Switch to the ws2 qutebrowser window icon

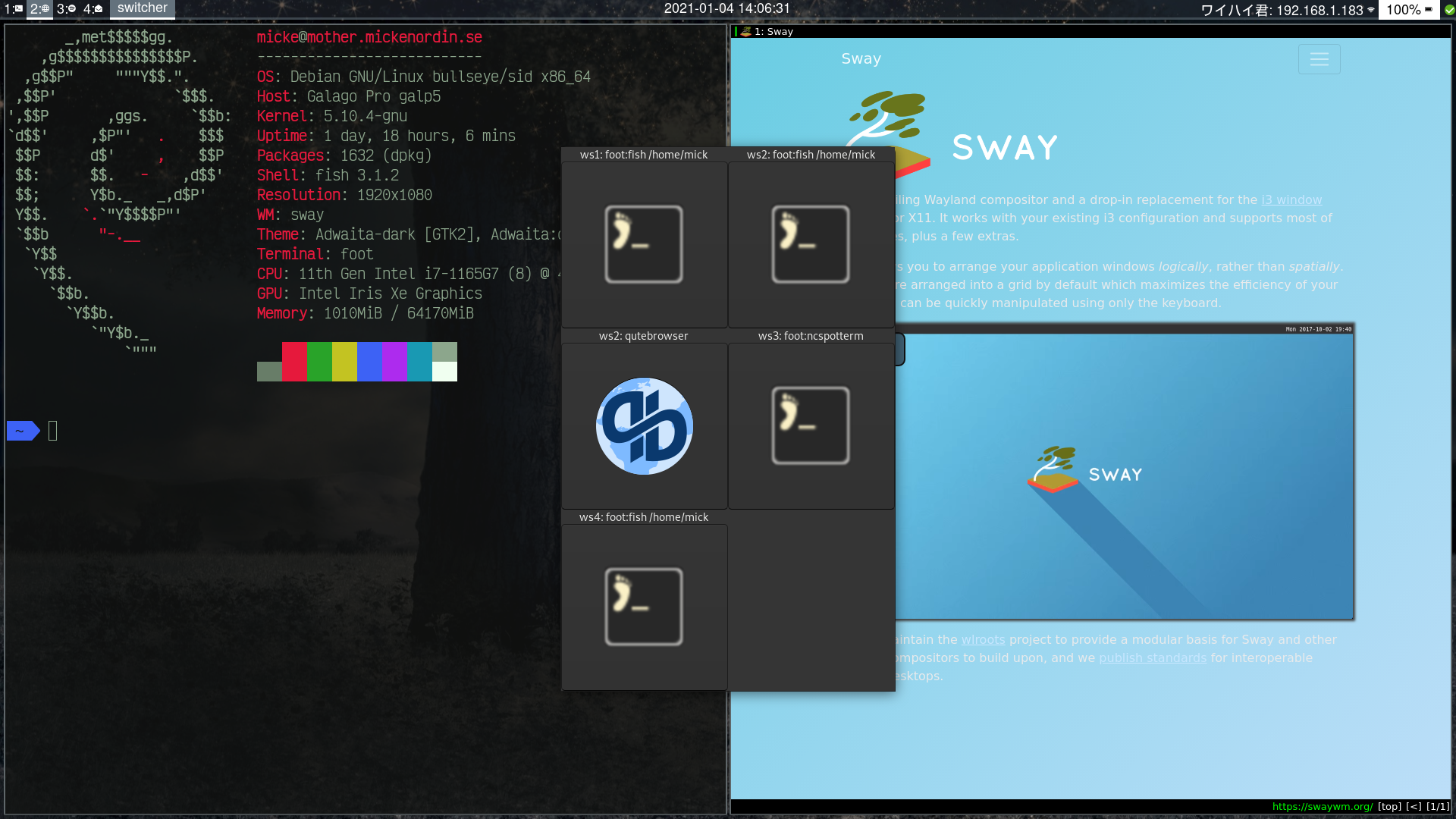(644, 425)
